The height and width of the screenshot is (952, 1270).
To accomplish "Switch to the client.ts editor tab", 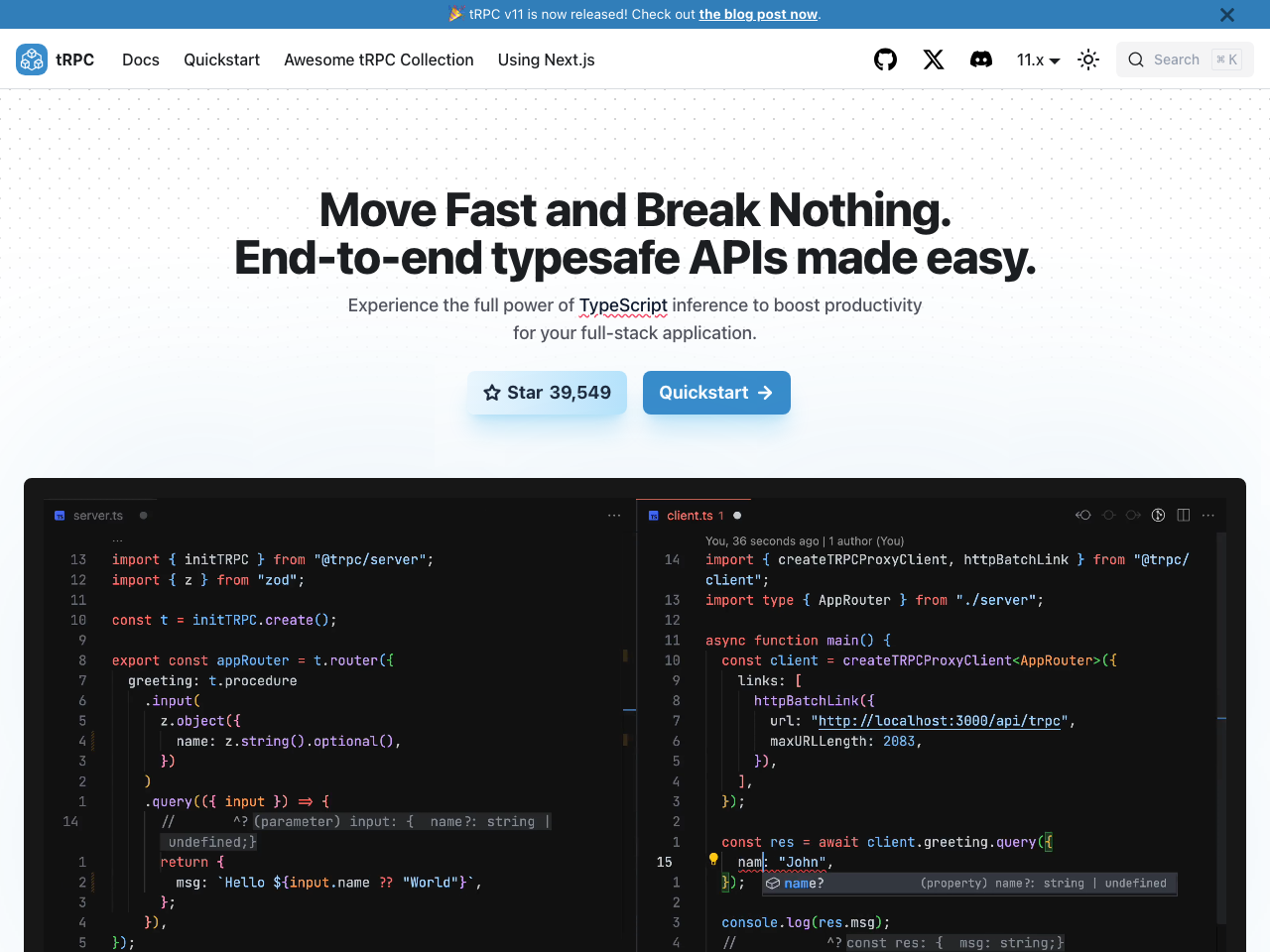I will pyautogui.click(x=690, y=516).
